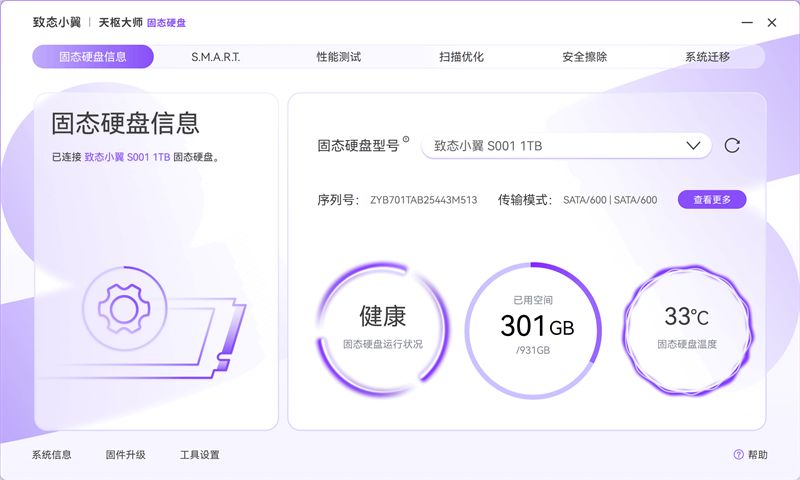Viewport: 800px width, 480px height.
Task: Click the SATA/600 | SATA/600 transfer mode value
Action: (x=610, y=200)
